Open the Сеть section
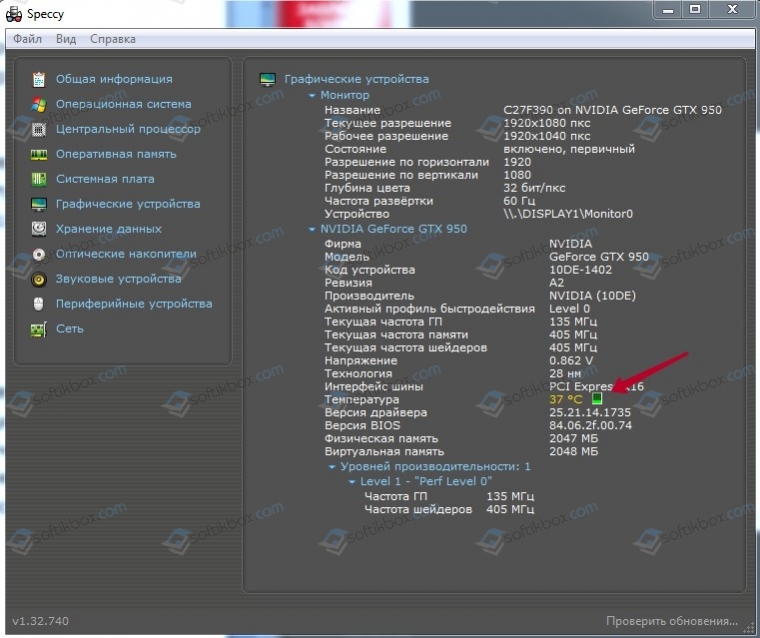The width and height of the screenshot is (760, 638). pos(70,329)
